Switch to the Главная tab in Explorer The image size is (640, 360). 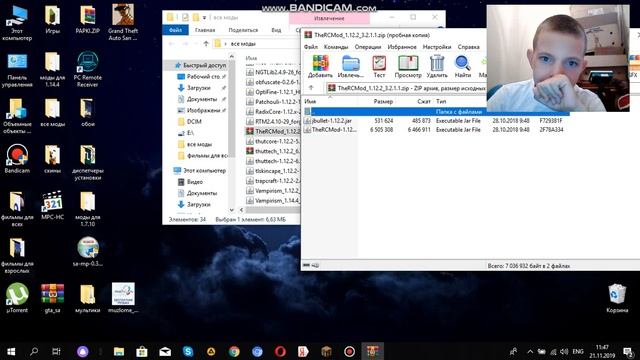[x=205, y=30]
